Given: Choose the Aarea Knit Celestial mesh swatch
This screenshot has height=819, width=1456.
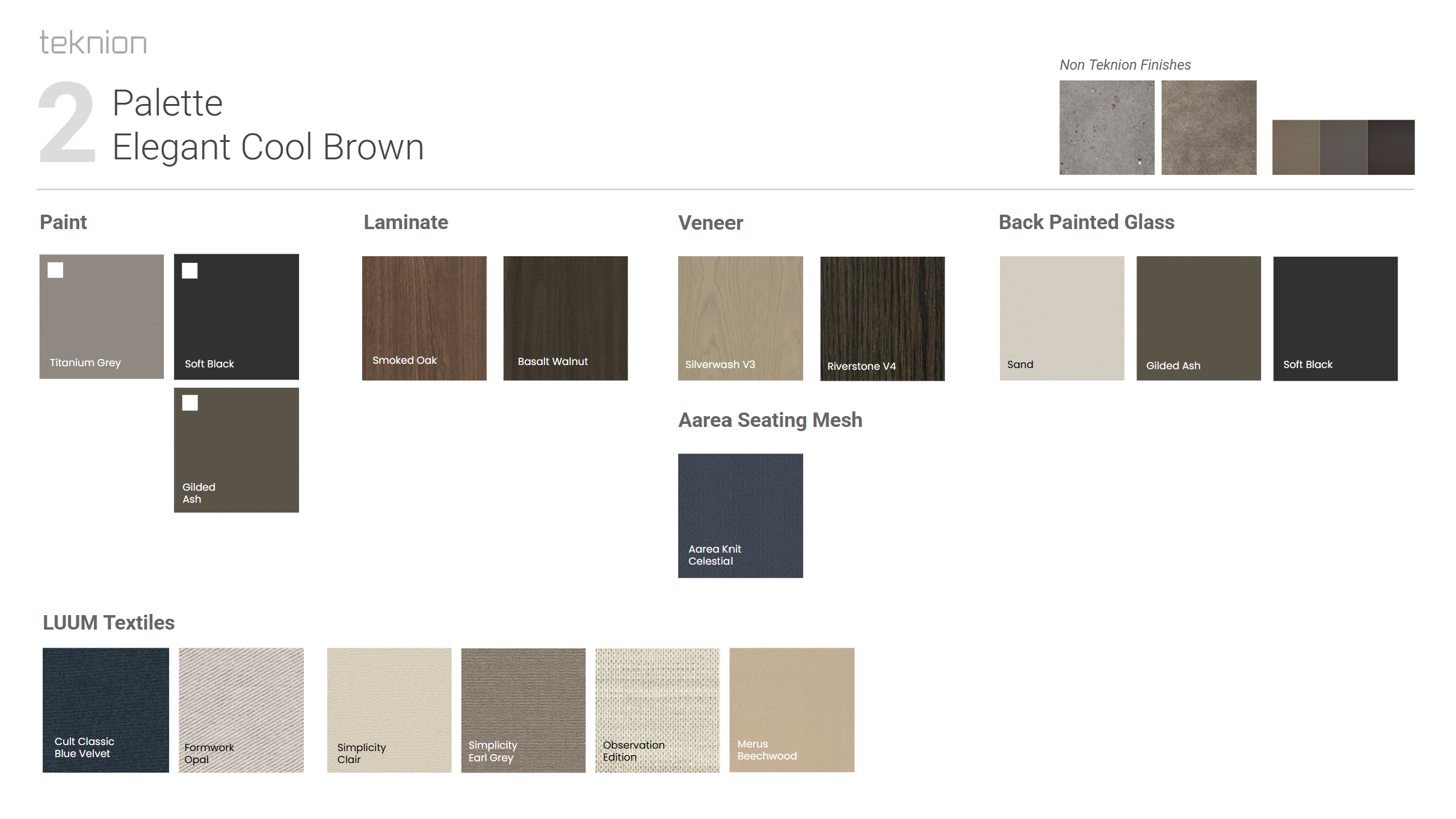Looking at the screenshot, I should 741,516.
